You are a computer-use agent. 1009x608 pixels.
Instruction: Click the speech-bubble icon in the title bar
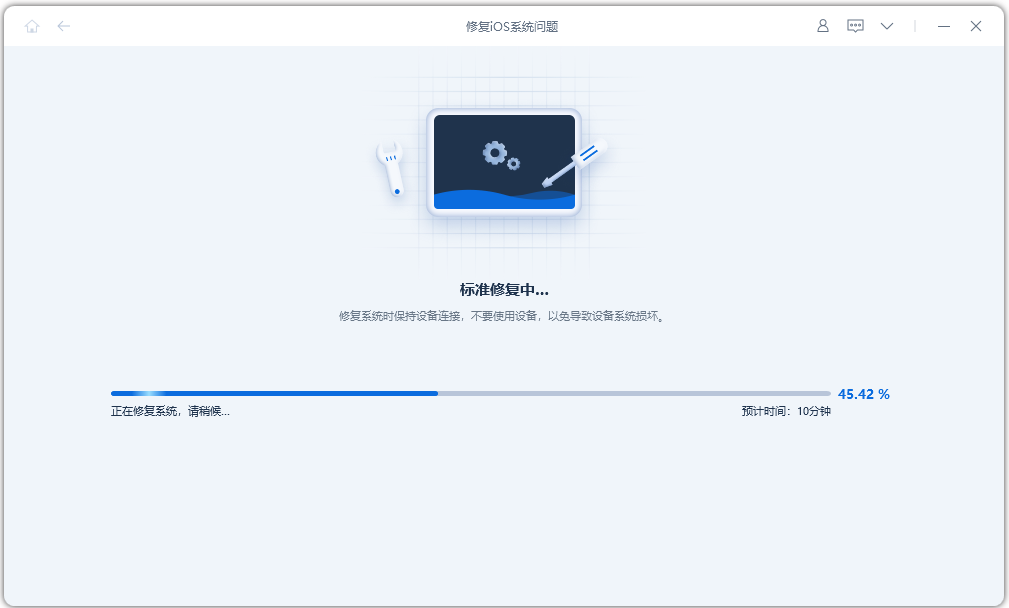tap(855, 26)
